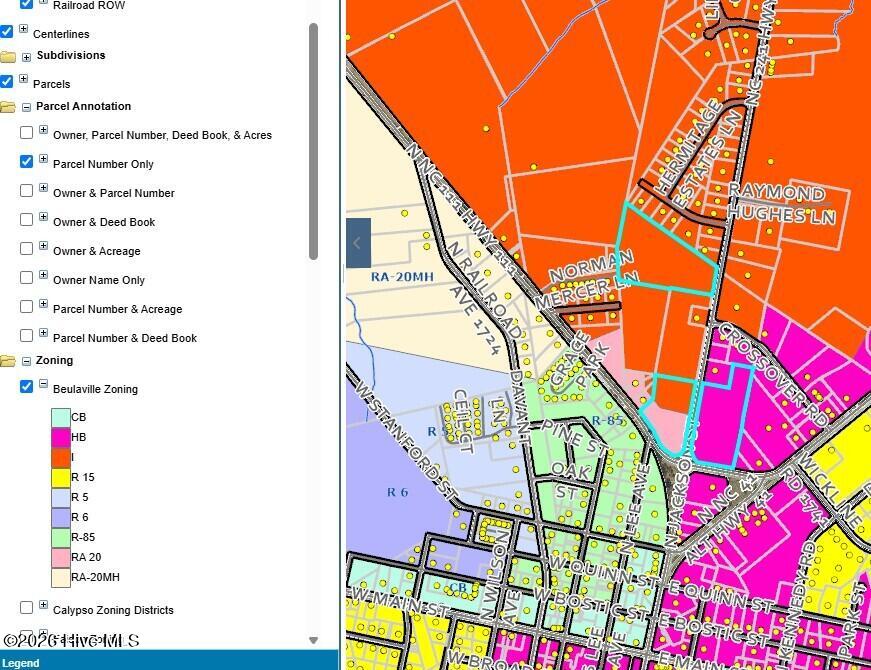Click the R 6 zoning swatch
871x670 pixels.
[61, 517]
